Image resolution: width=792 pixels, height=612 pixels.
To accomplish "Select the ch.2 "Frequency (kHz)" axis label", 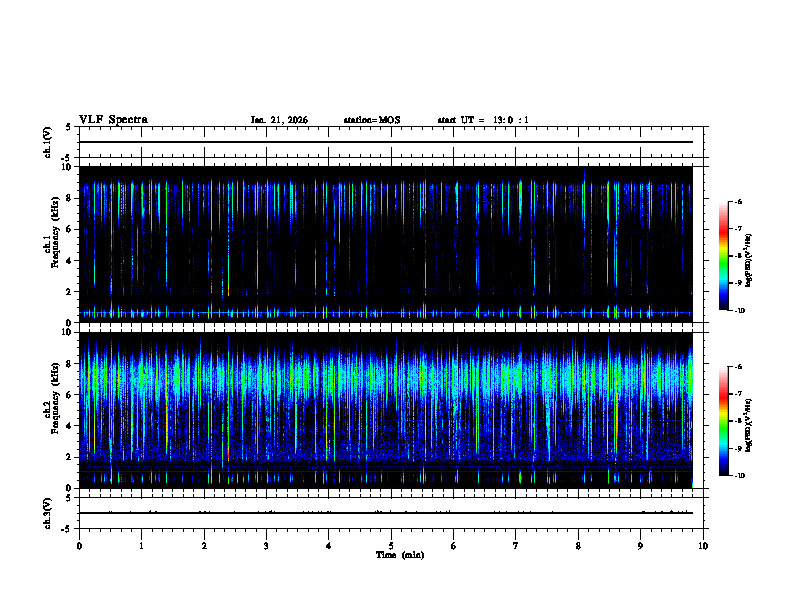I will 55,397.
